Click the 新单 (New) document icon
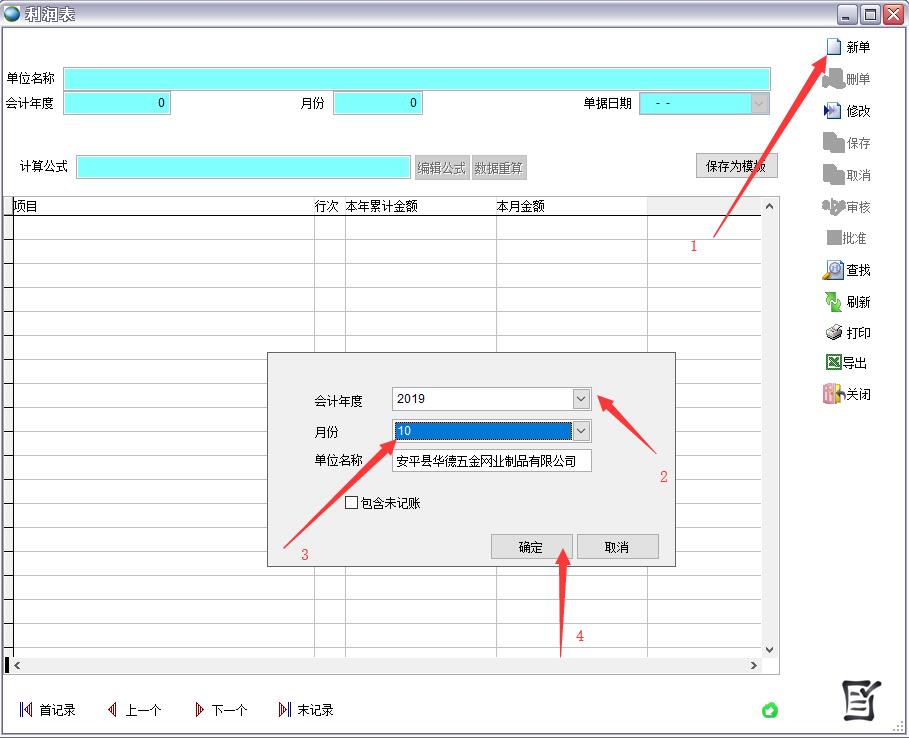This screenshot has width=909, height=739. 833,47
